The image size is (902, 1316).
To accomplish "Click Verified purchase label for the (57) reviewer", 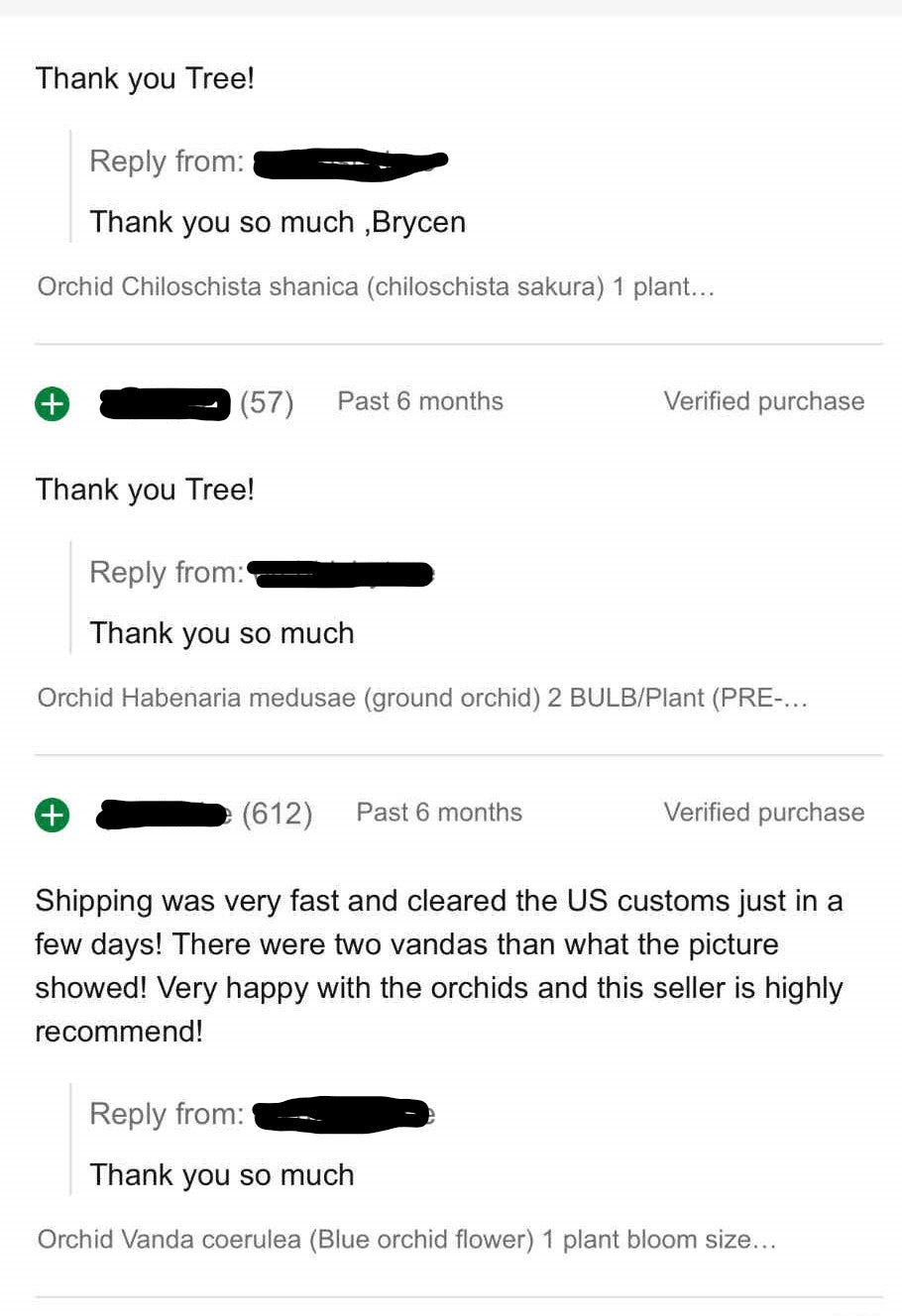I will (x=763, y=401).
